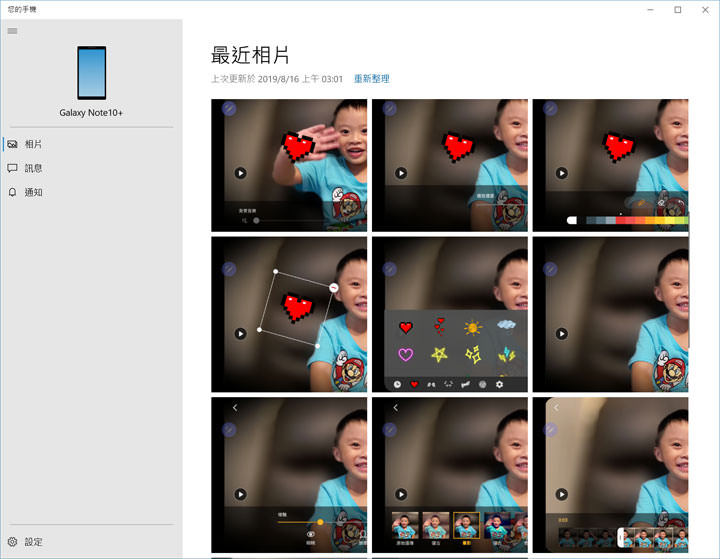Click the play button on the waving-hand photo
720x559 pixels.
240,173
